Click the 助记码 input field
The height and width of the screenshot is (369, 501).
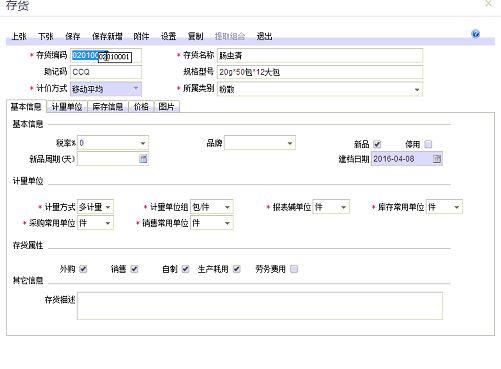point(106,72)
